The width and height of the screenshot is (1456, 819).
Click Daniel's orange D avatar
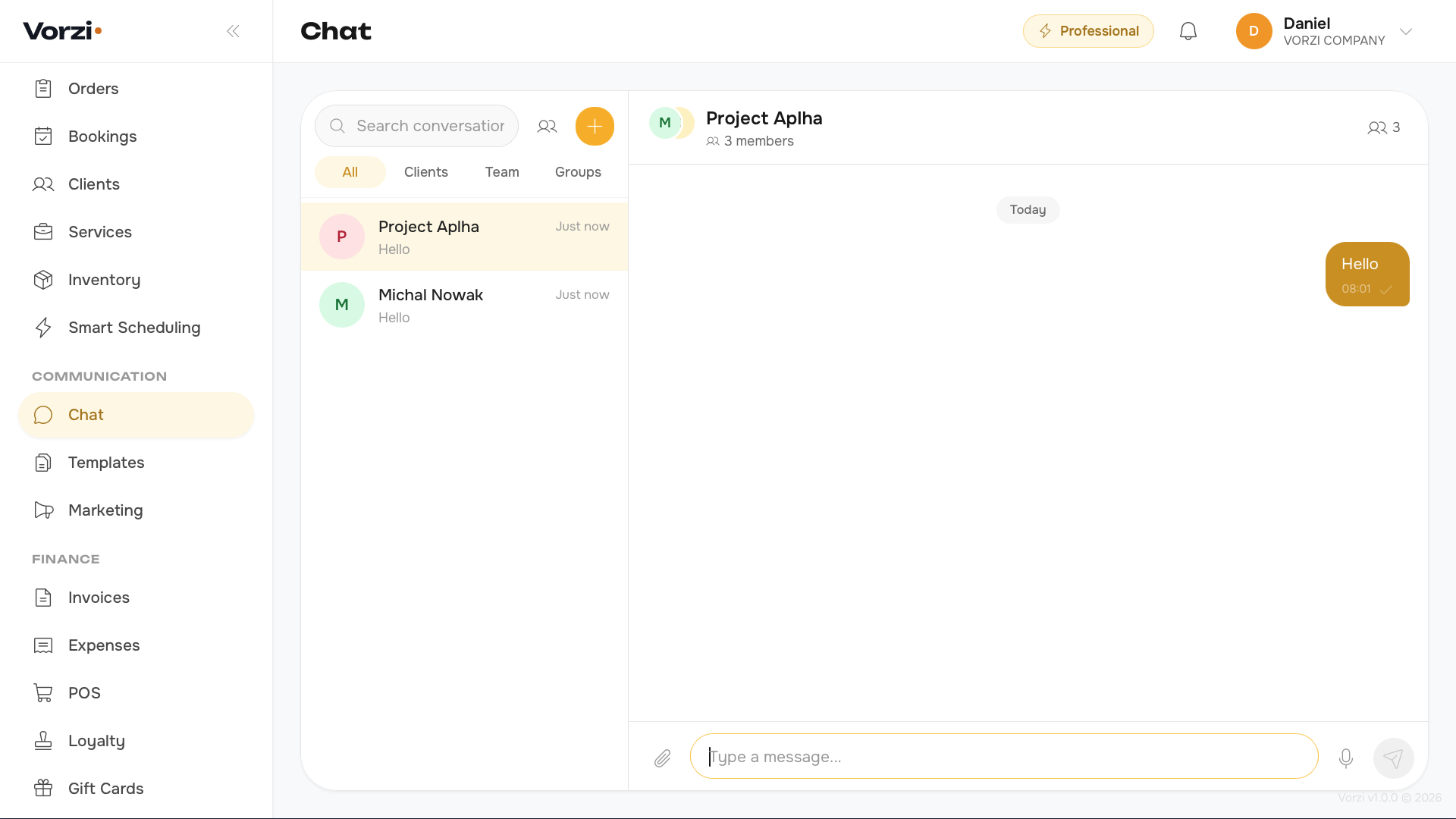(x=1254, y=31)
